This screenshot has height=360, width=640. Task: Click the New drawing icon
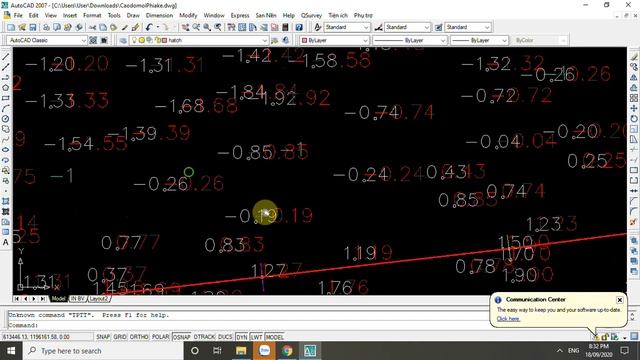(11, 27)
